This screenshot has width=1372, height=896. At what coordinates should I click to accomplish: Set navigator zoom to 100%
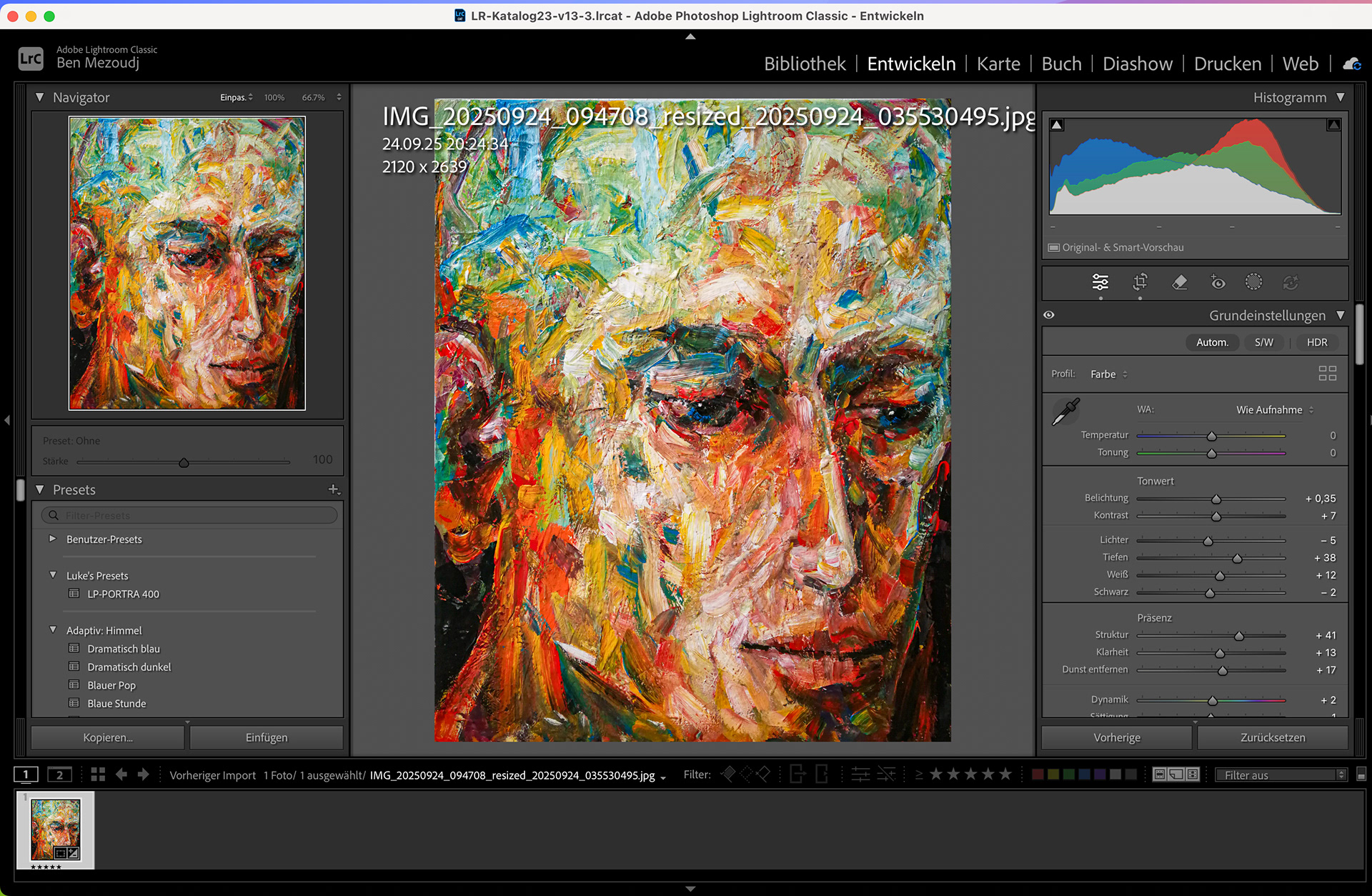274,97
